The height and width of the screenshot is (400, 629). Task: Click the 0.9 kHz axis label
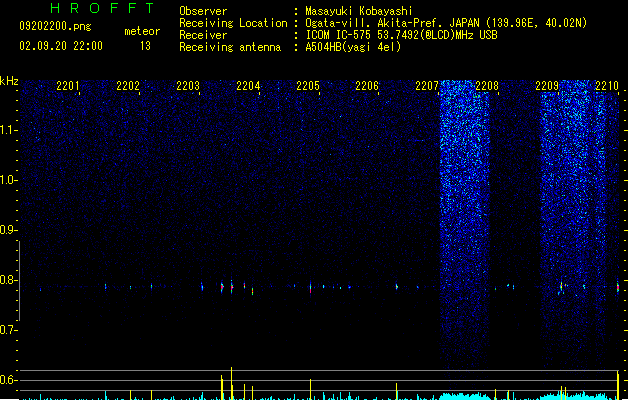pyautogui.click(x=8, y=230)
